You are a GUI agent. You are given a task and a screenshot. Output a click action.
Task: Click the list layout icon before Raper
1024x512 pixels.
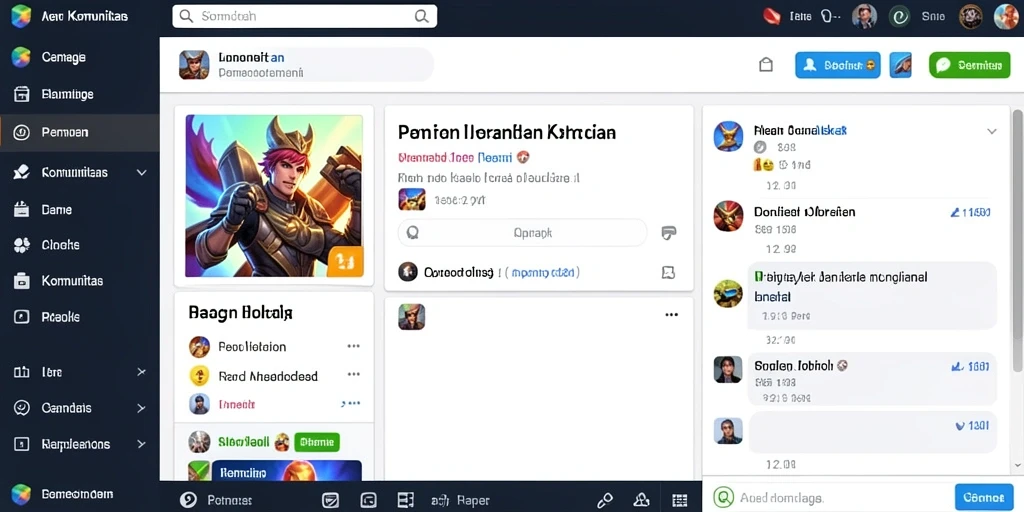click(x=406, y=500)
